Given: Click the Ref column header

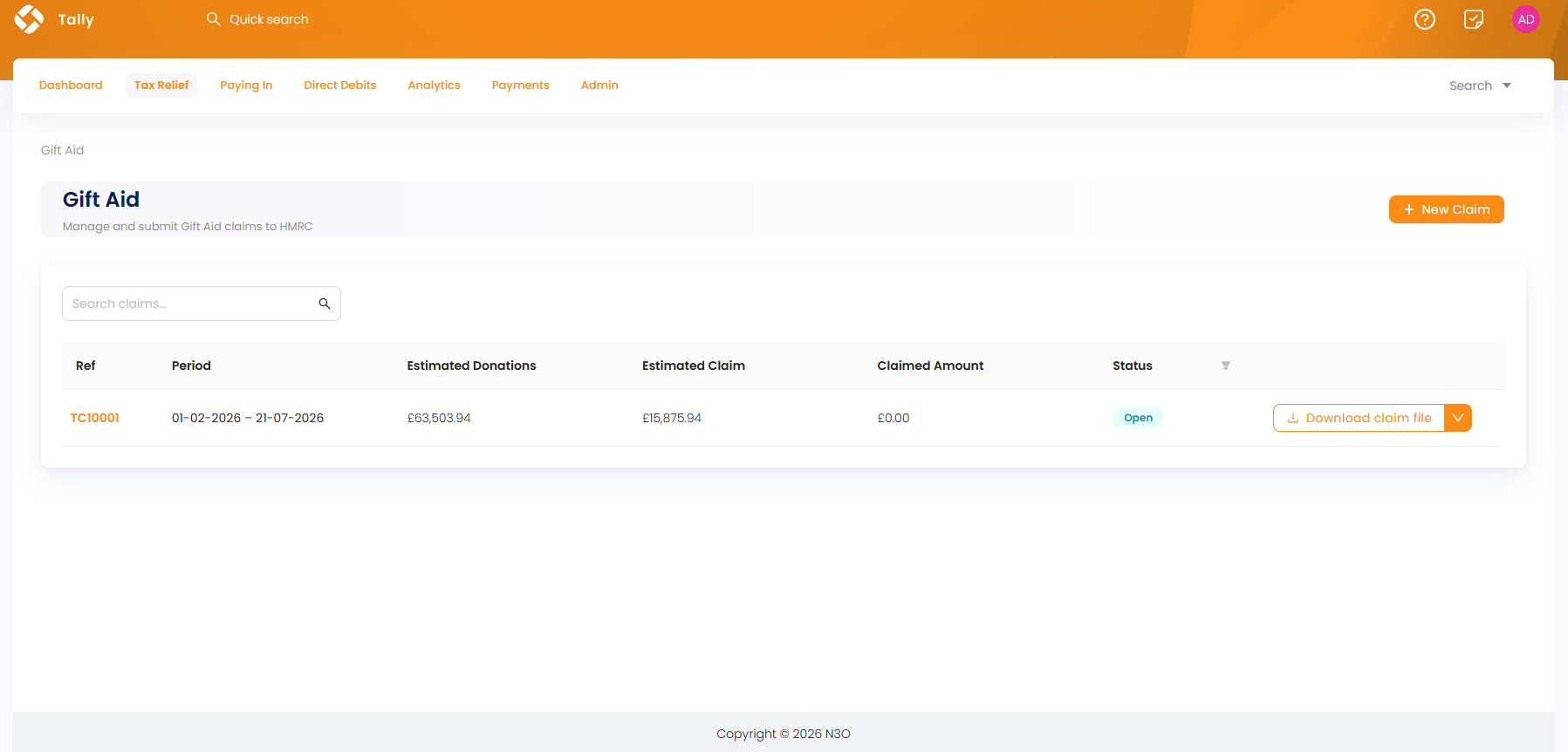Looking at the screenshot, I should (86, 366).
